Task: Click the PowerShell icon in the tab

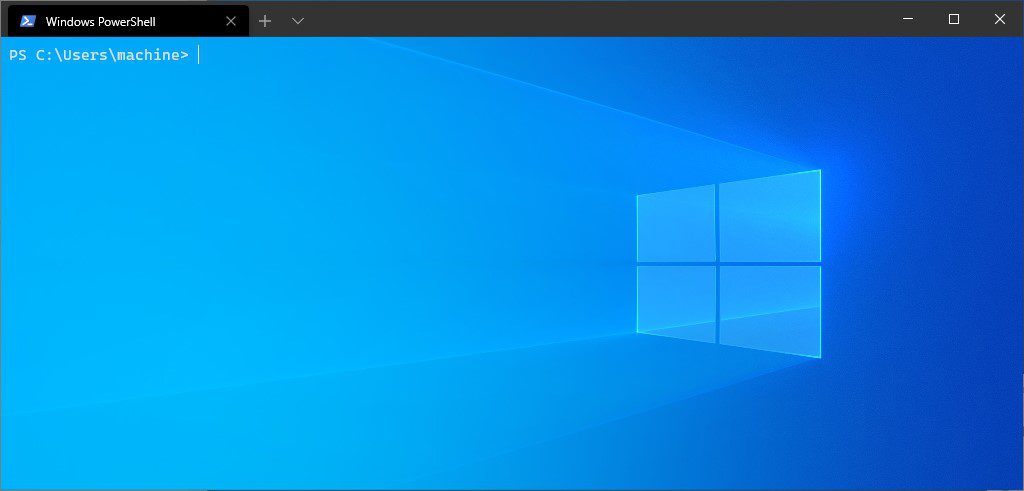Action: [27, 21]
